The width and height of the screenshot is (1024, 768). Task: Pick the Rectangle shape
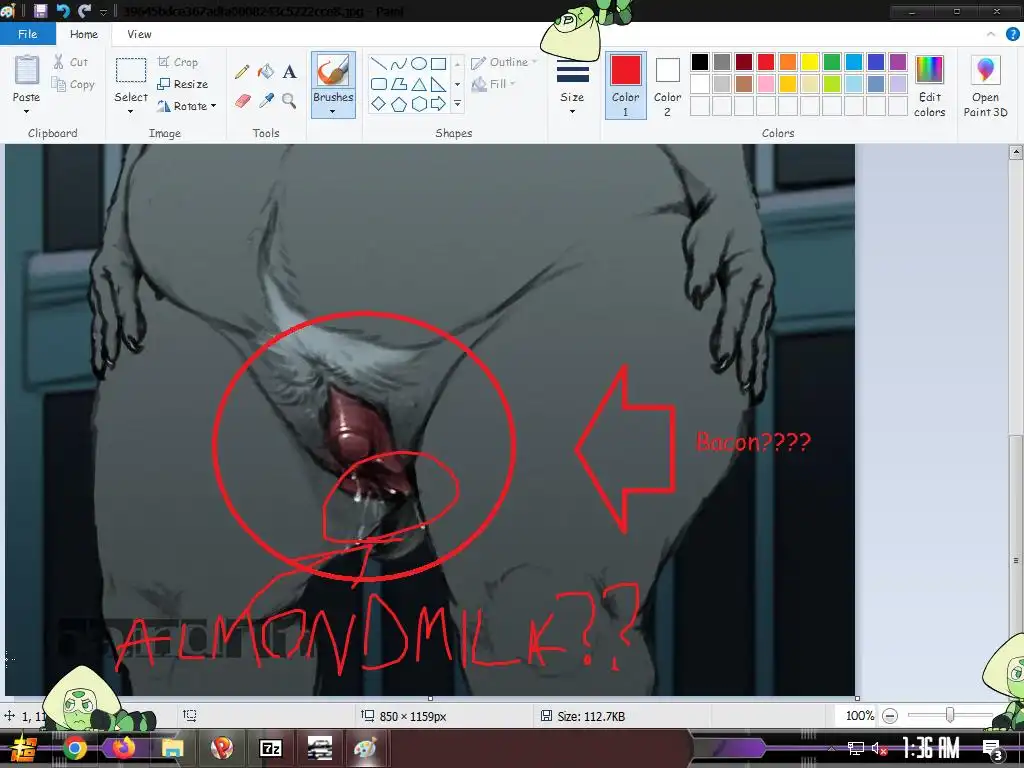(438, 63)
